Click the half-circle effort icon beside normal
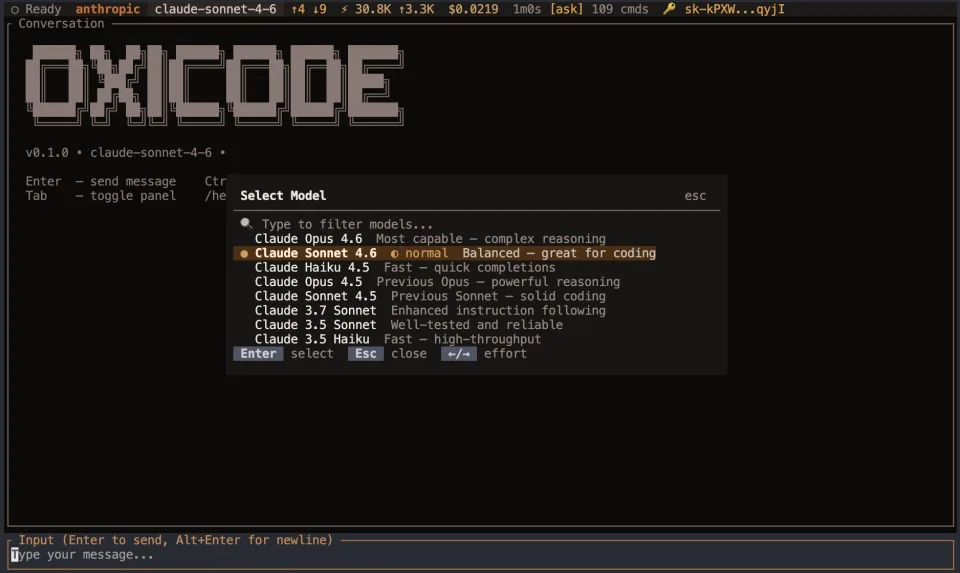The width and height of the screenshot is (960, 573). coord(394,253)
